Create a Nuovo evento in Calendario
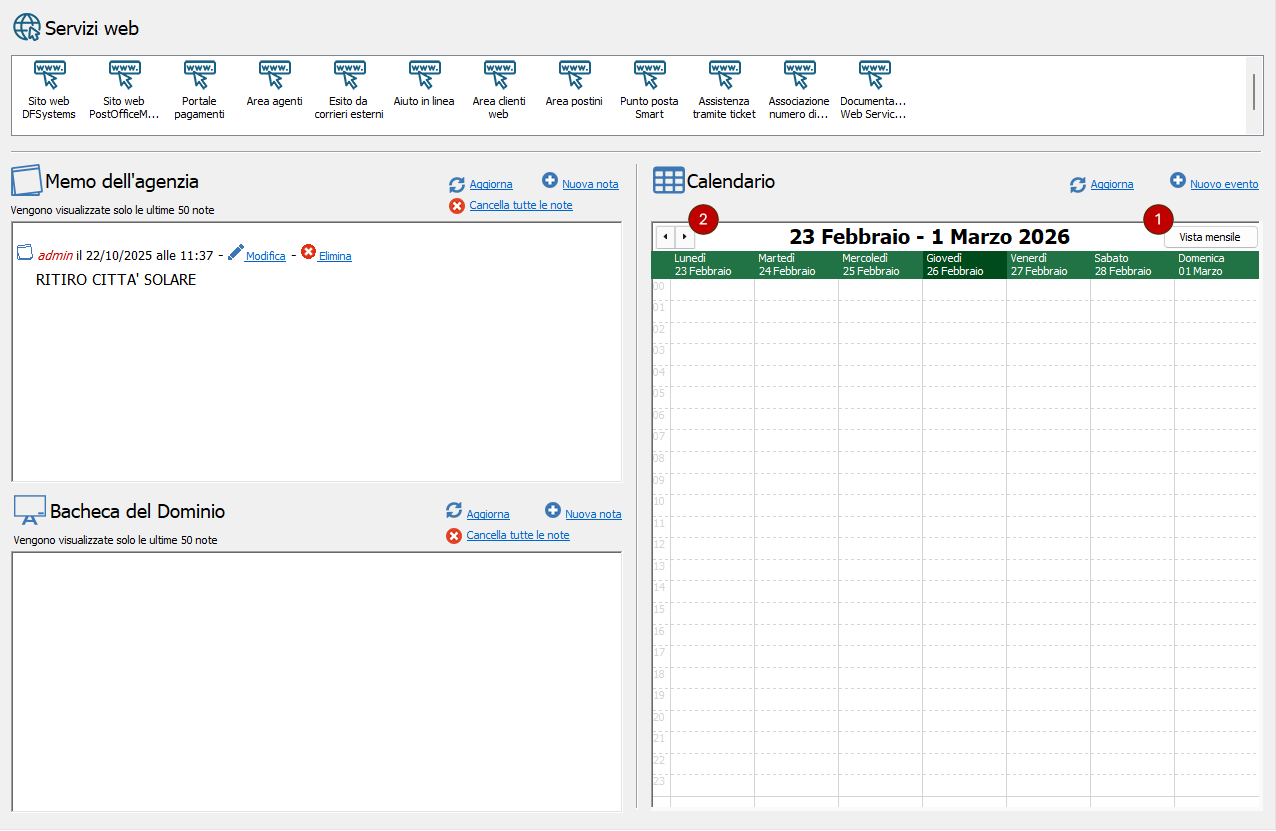 pos(1224,184)
